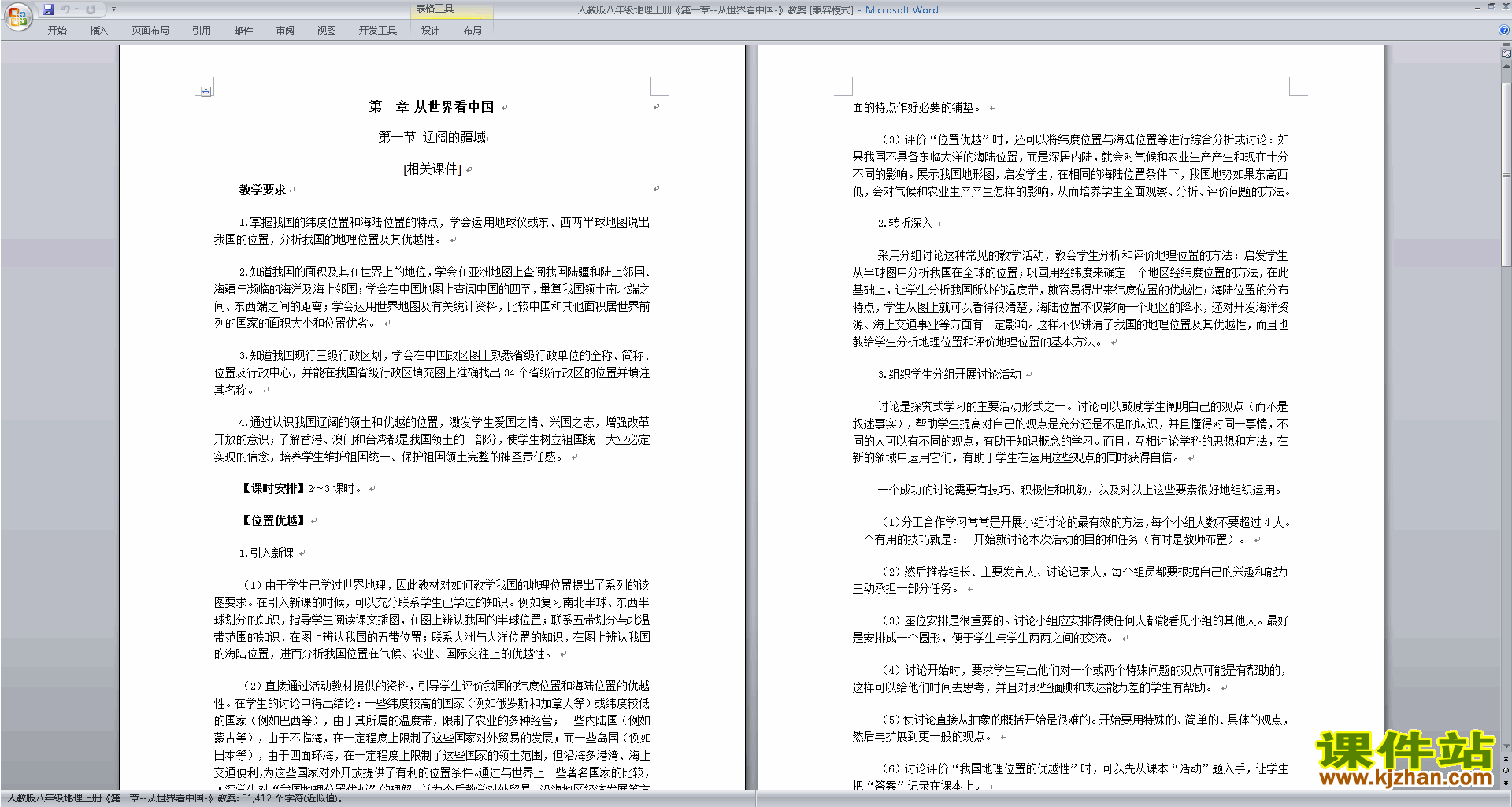Image resolution: width=1512 pixels, height=807 pixels.
Task: Open the table tools 设计 tab
Action: (x=430, y=31)
